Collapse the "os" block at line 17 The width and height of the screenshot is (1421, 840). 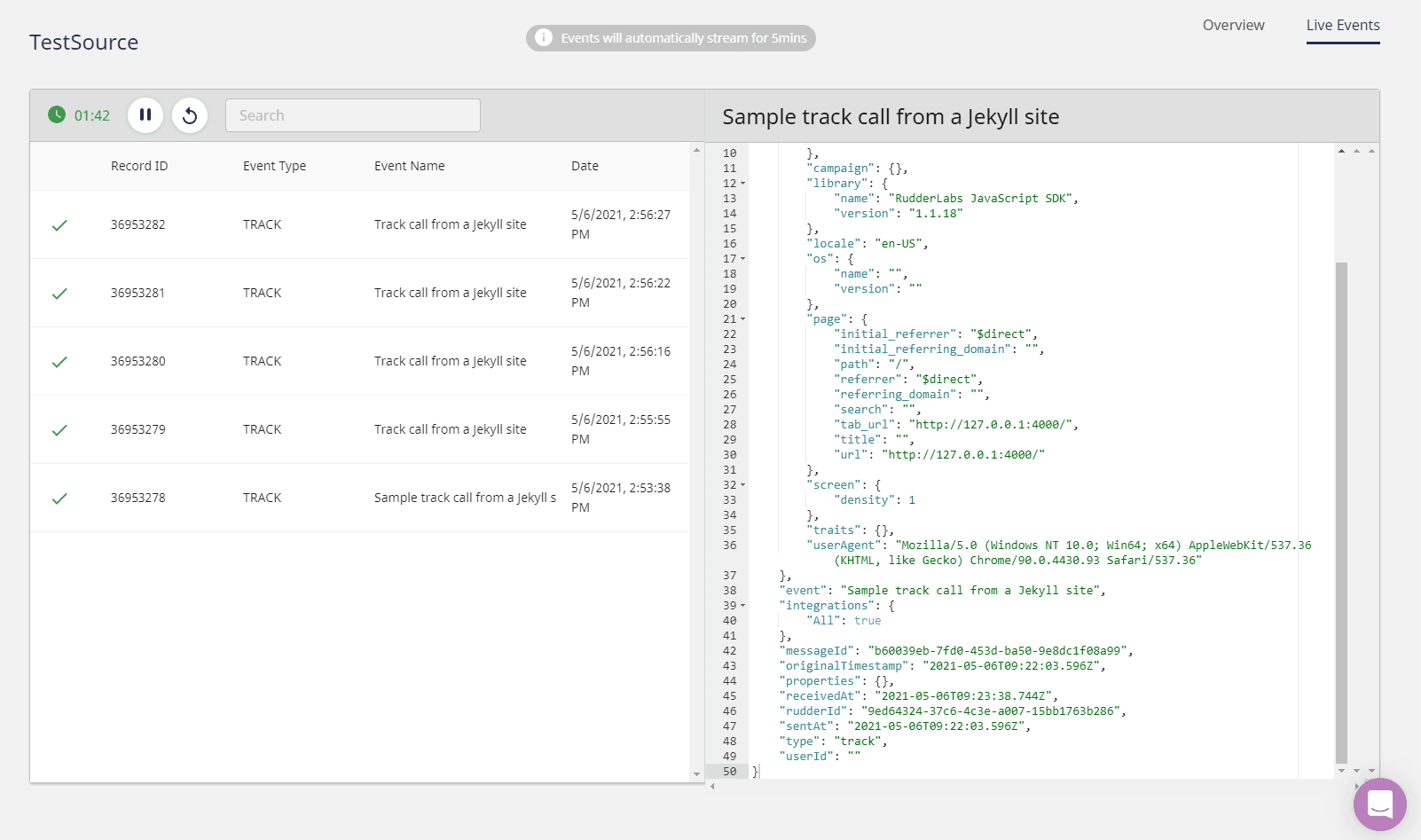pyautogui.click(x=743, y=259)
